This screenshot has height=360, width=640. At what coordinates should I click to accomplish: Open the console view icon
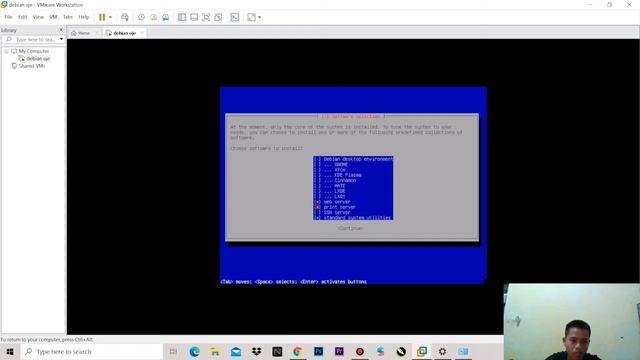point(235,17)
